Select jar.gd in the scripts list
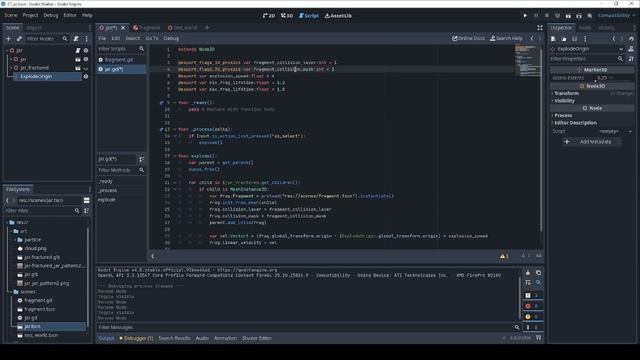 [x=121, y=69]
